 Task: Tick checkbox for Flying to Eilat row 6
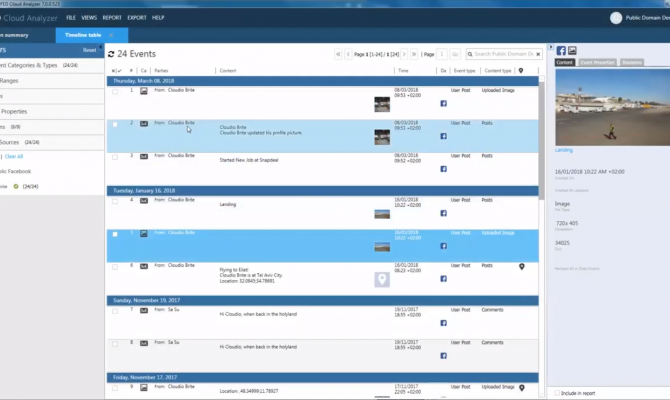coord(115,267)
